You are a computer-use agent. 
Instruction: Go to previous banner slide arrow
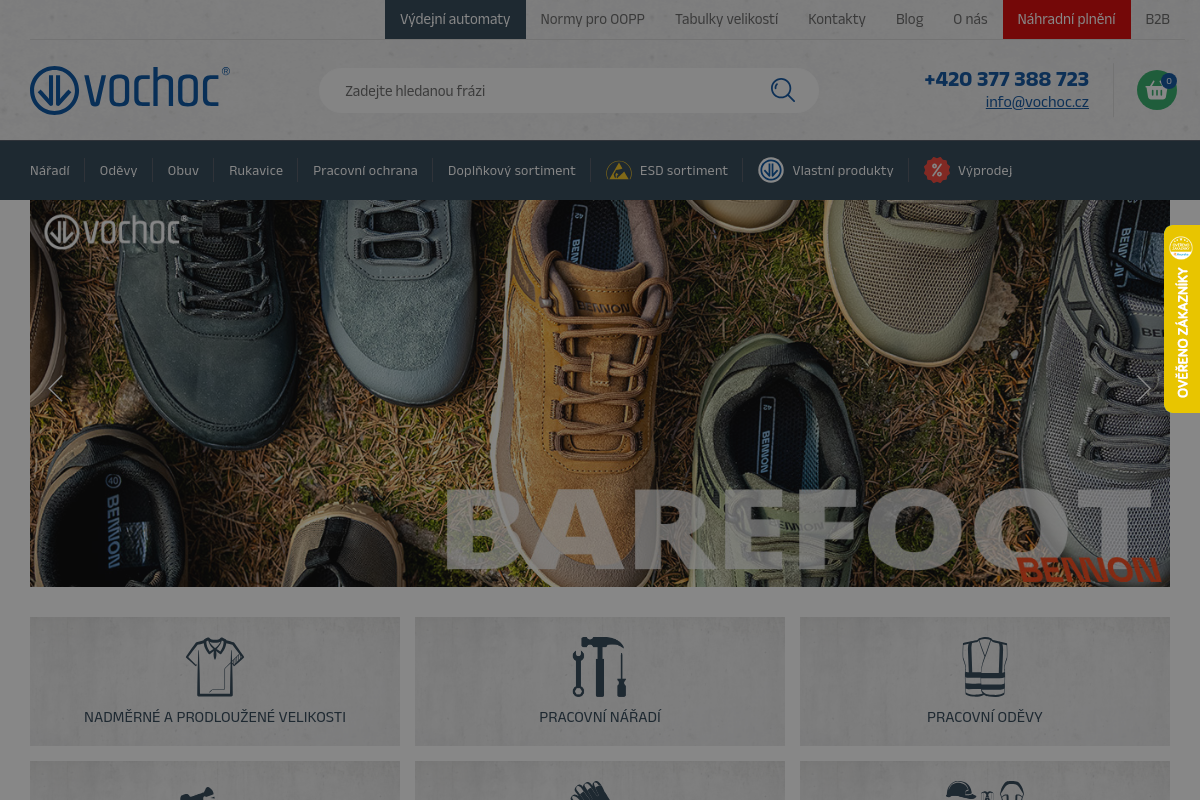[56, 388]
